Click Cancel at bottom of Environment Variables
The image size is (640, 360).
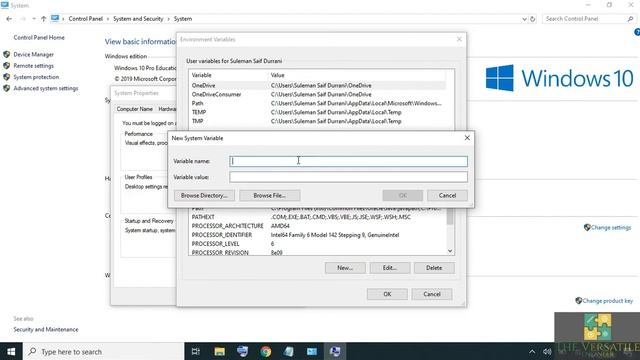tap(432, 294)
